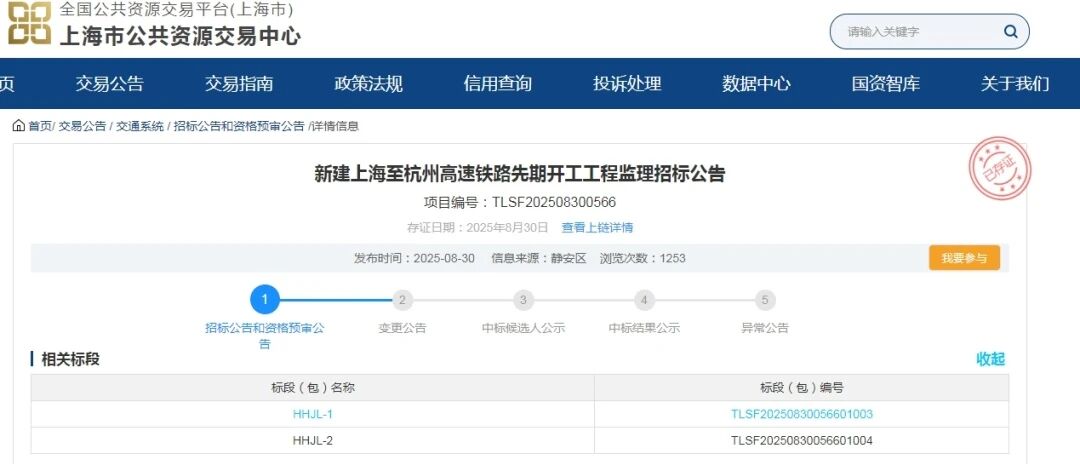Viewport: 1080px width, 464px height.
Task: Open the 政策法规 navigation menu
Action: [x=368, y=84]
